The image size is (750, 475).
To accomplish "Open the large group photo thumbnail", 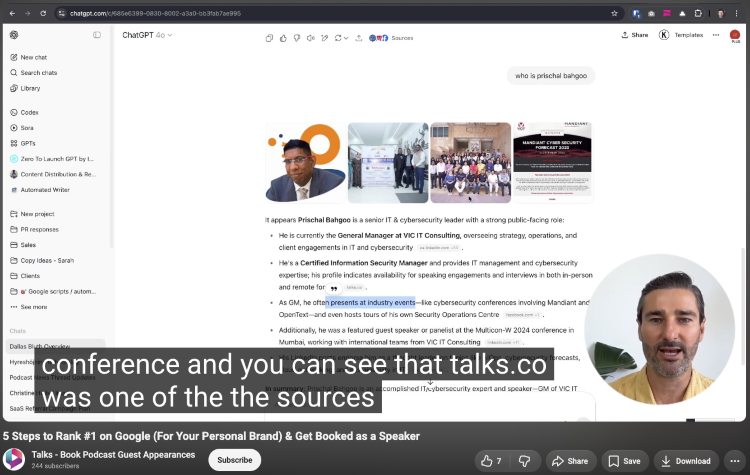I will (471, 163).
